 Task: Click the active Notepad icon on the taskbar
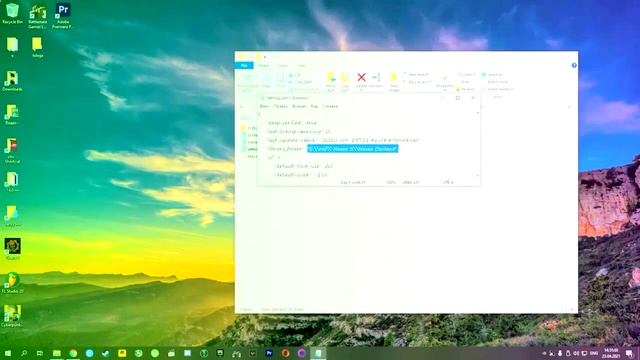pyautogui.click(x=318, y=353)
